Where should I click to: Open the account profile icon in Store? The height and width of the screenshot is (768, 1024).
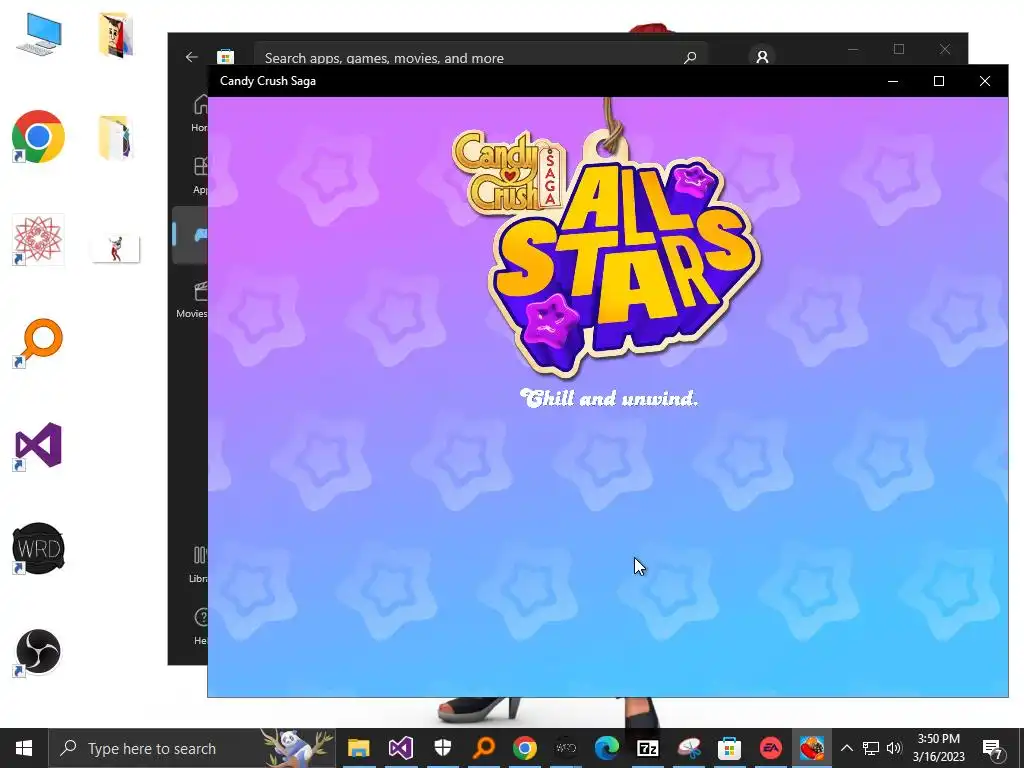coord(761,57)
